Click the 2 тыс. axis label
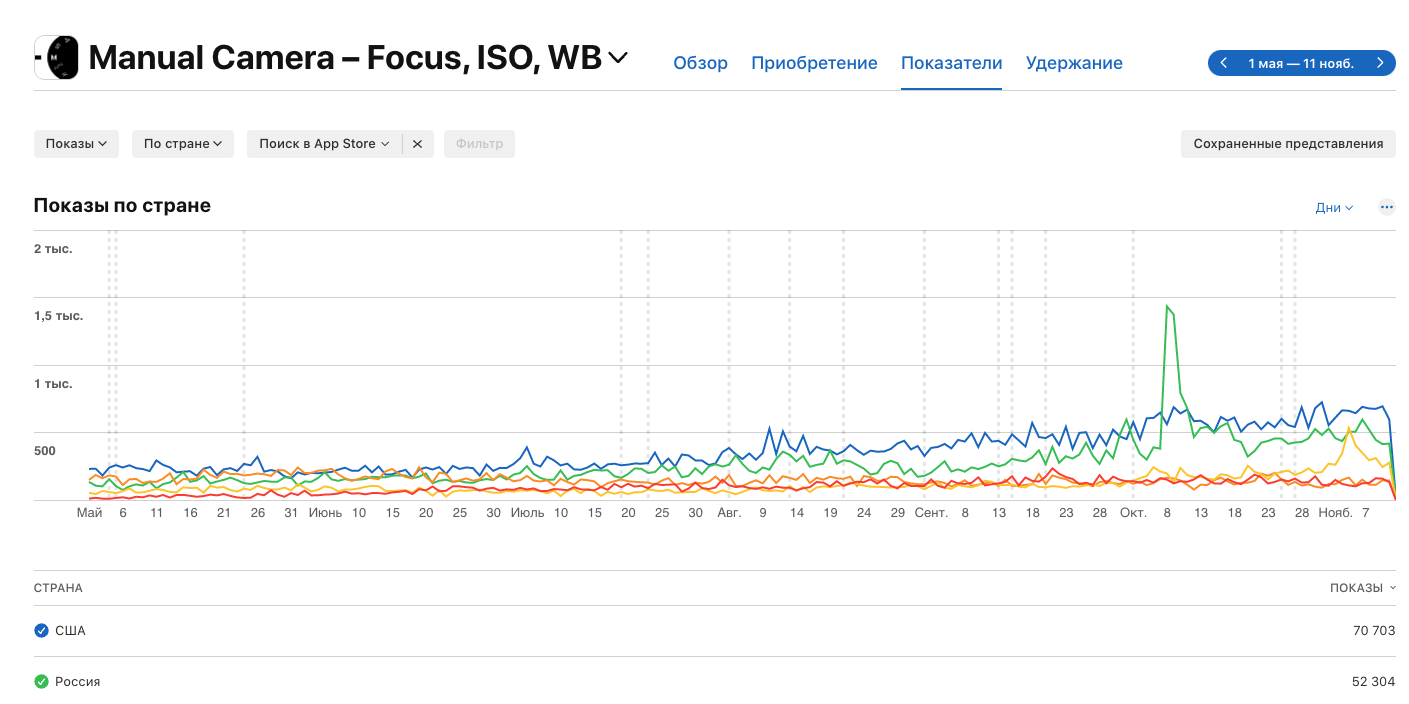 [53, 248]
